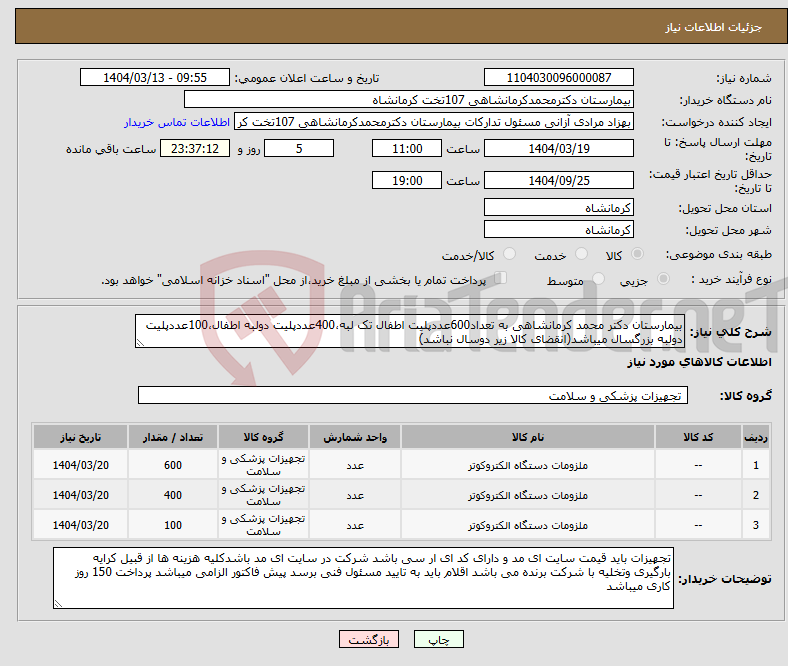Viewport: 788px width, 666px height.
Task: Click the validity time field 19:00
Action: (x=407, y=180)
